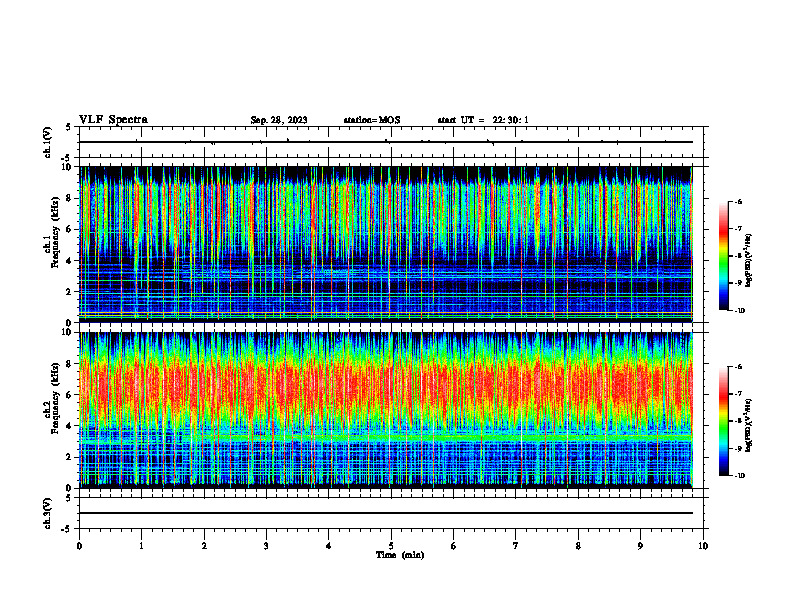Click the "-5" tick of ch.3(V) axis
The height and width of the screenshot is (612, 792).
(67, 529)
